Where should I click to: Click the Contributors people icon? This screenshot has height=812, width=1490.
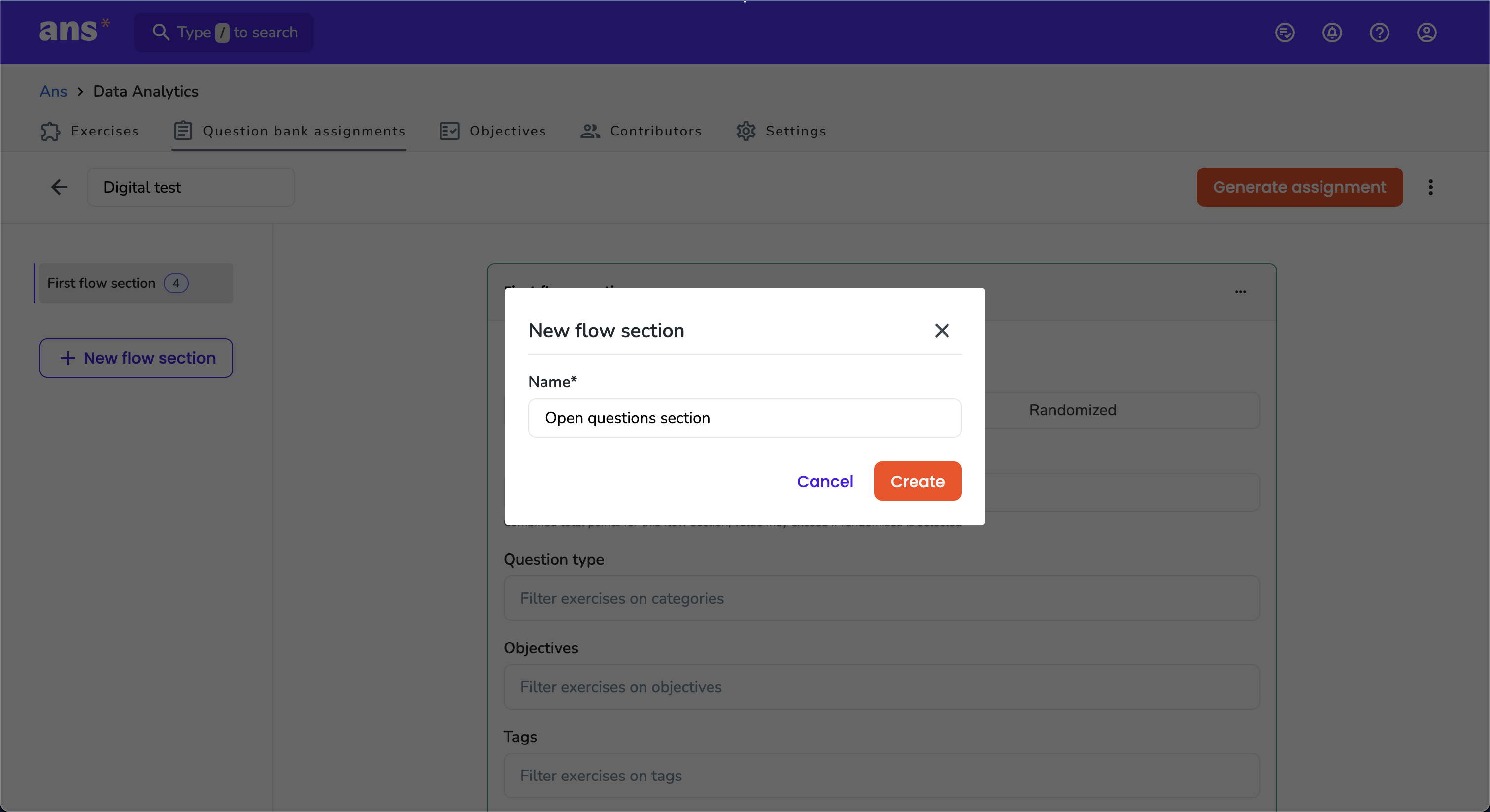(590, 131)
